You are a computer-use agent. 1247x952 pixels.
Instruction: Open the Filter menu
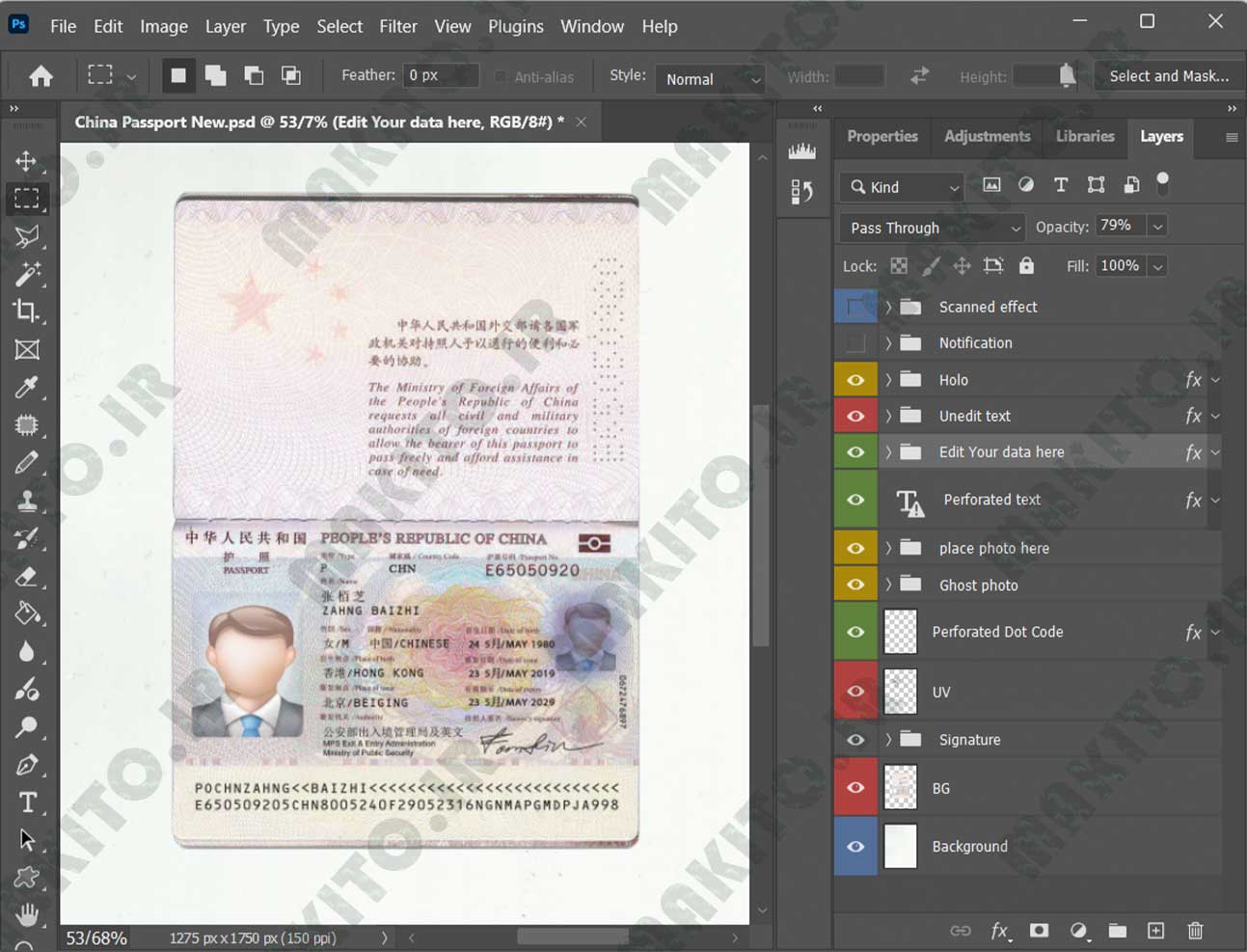coord(398,26)
